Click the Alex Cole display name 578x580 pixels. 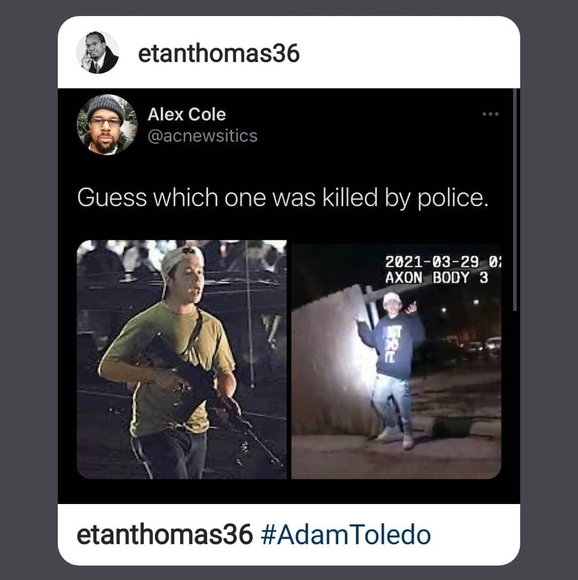pos(186,114)
